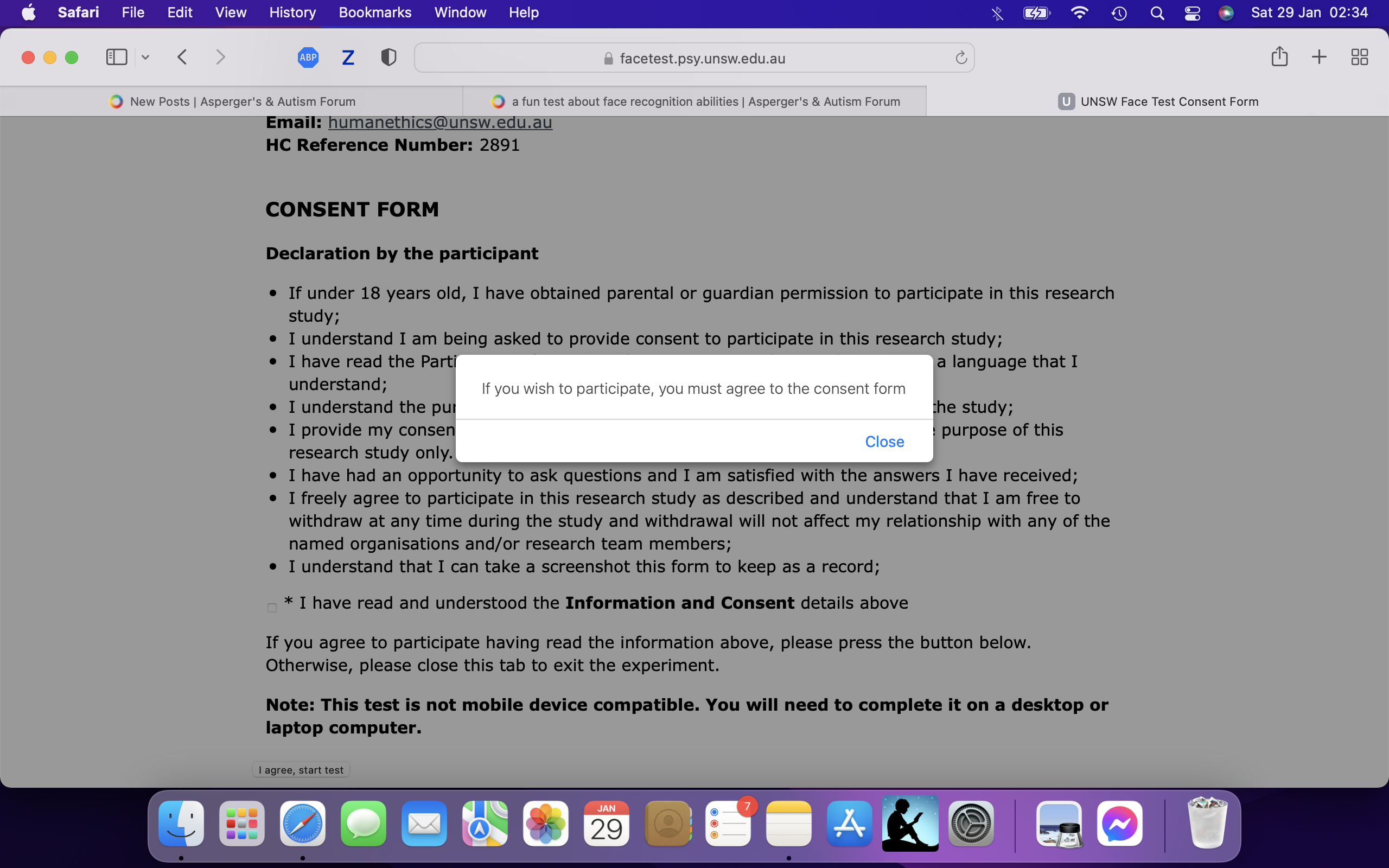Open the View menu
This screenshot has width=1389, height=868.
coord(231,12)
